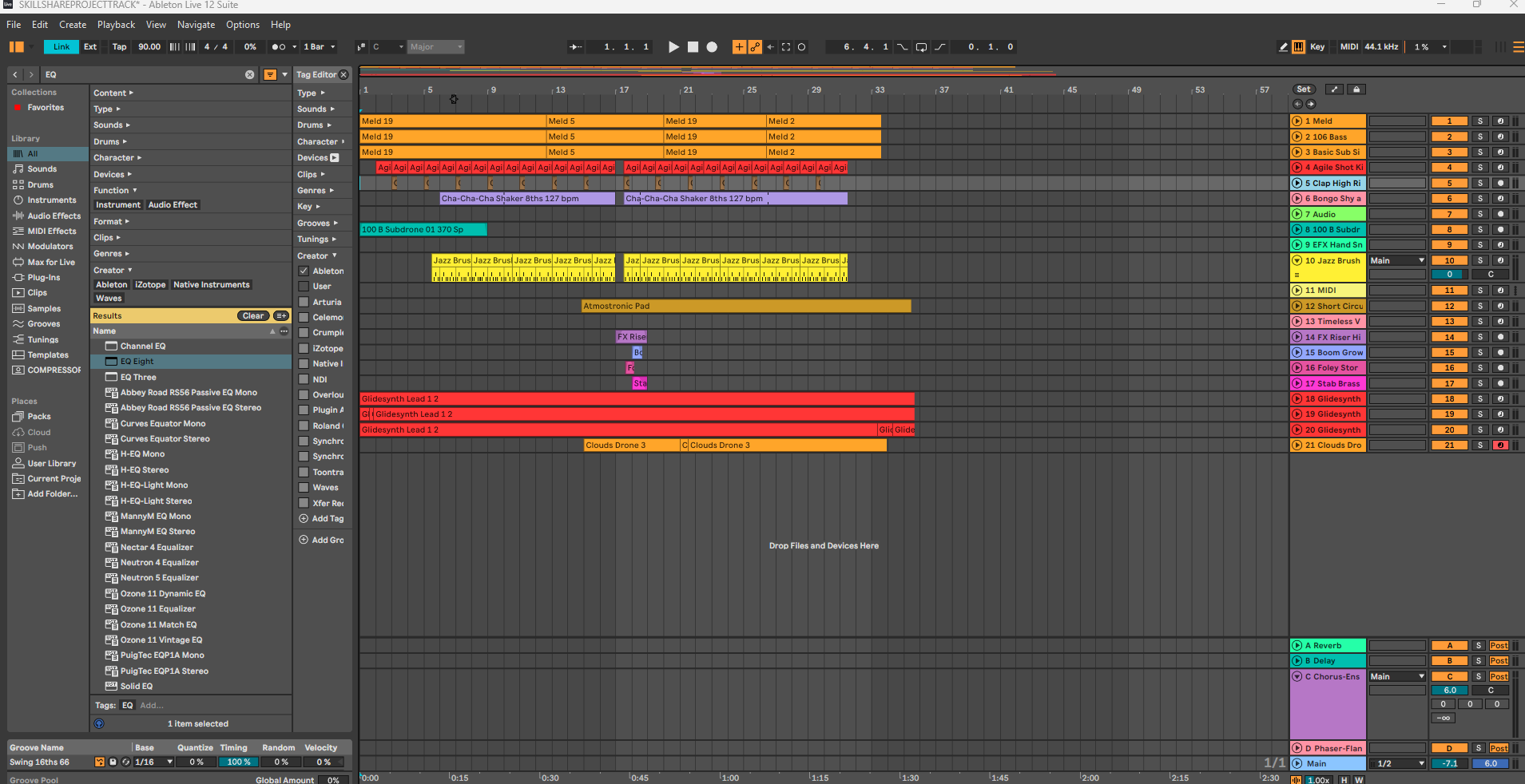Toggle Automation Arm button
The image size is (1525, 784).
click(755, 47)
